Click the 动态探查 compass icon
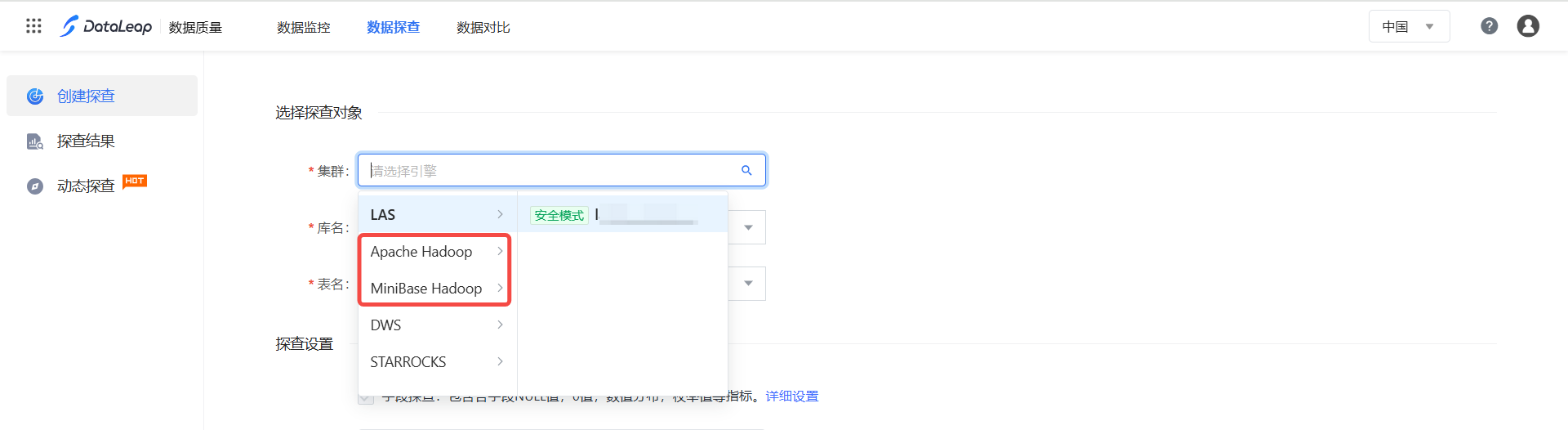 (x=35, y=186)
